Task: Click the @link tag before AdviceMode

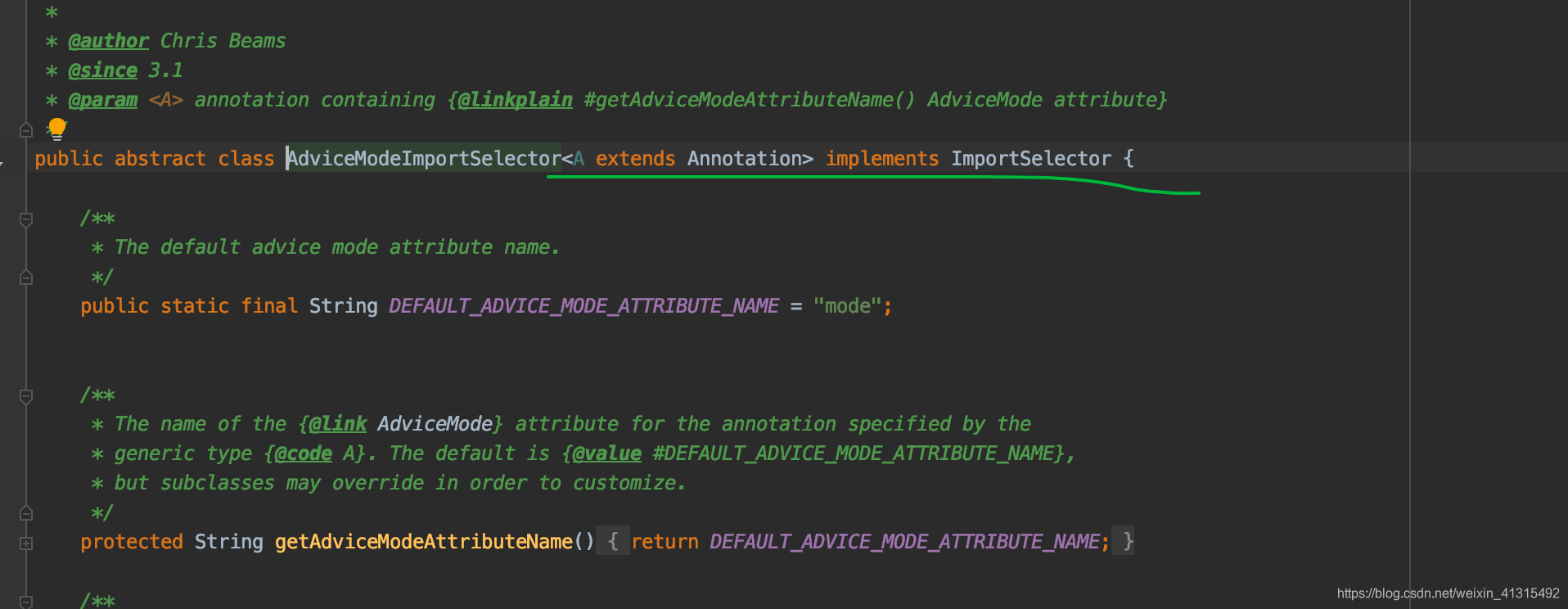Action: (x=337, y=424)
